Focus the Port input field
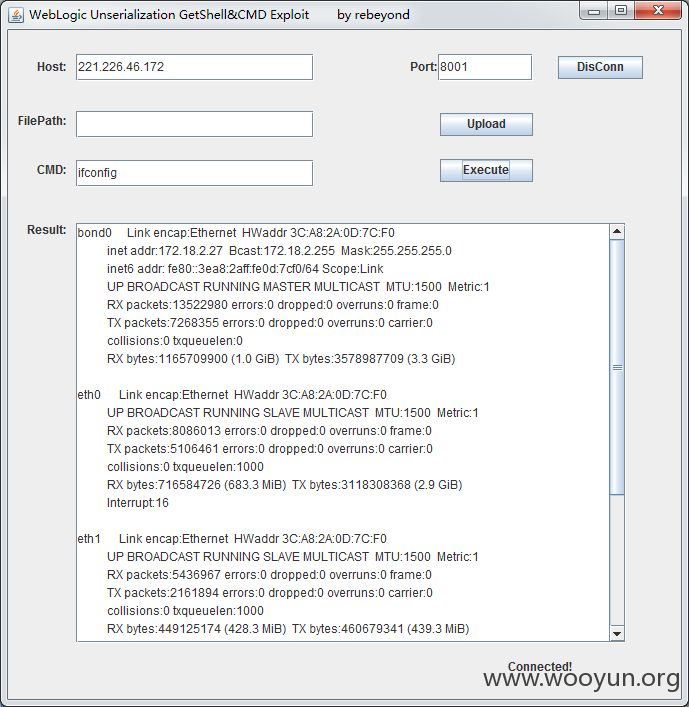The image size is (689, 707). pos(485,67)
